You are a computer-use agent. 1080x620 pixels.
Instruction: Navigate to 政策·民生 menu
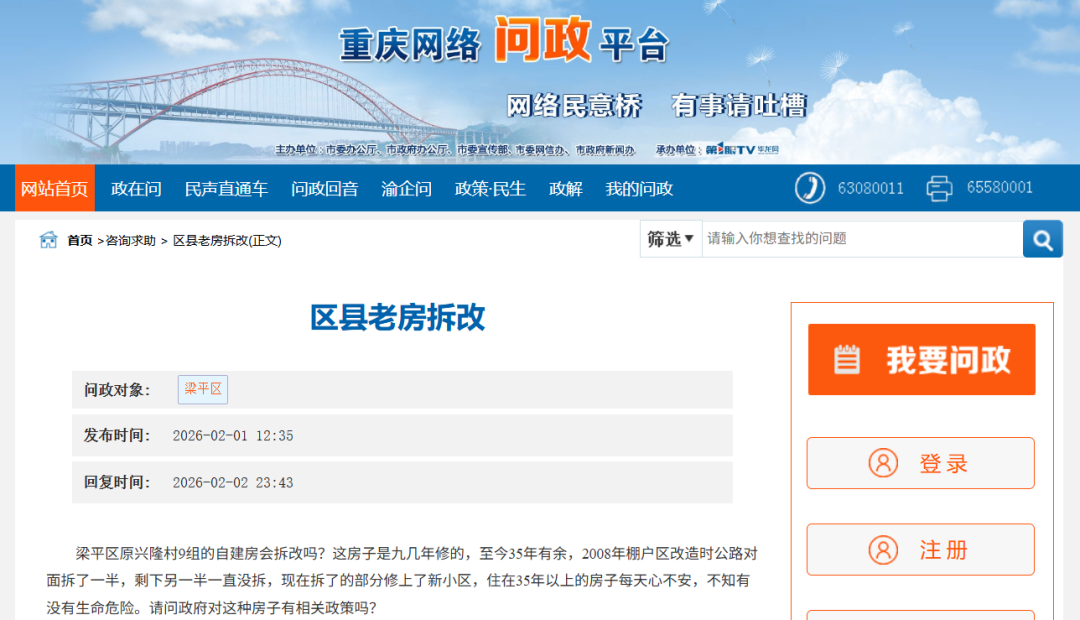click(x=490, y=188)
